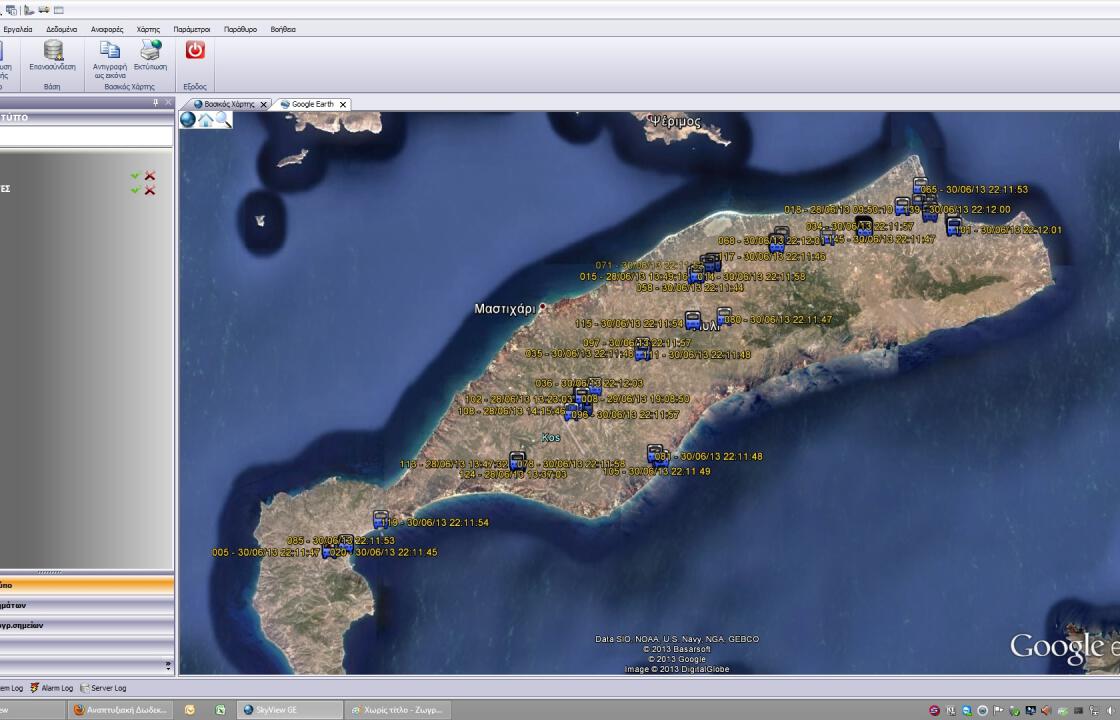Close the Google Earth tab
1120x720 pixels.
point(343,104)
